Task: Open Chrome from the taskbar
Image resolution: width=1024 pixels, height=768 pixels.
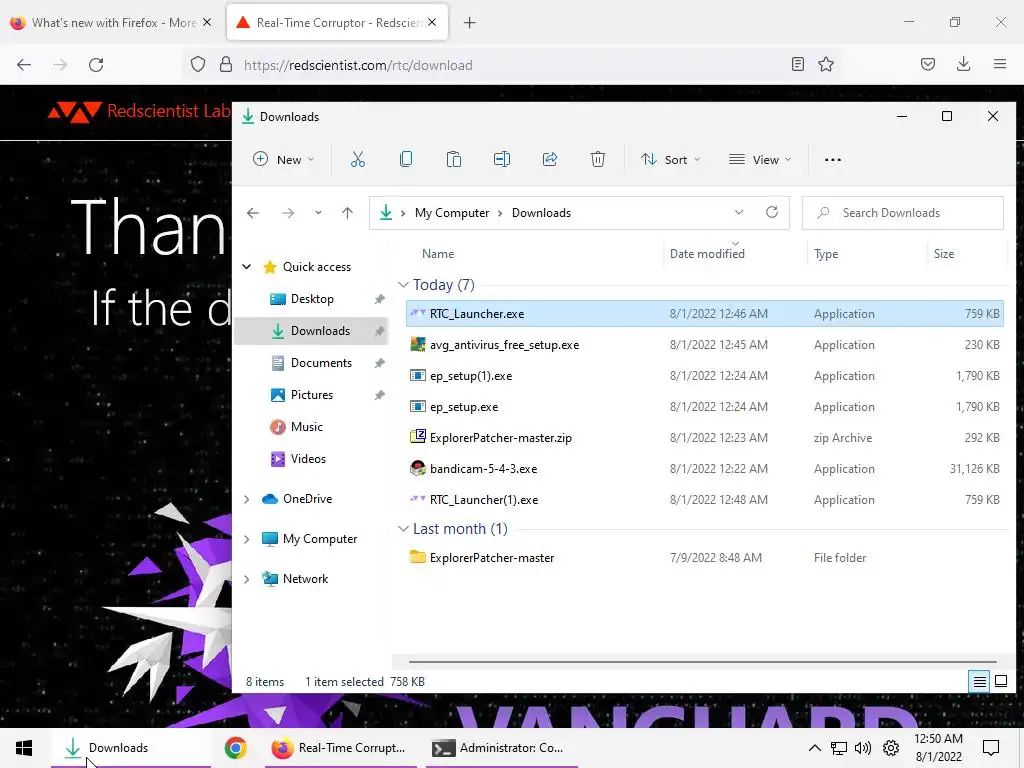Action: click(x=235, y=748)
